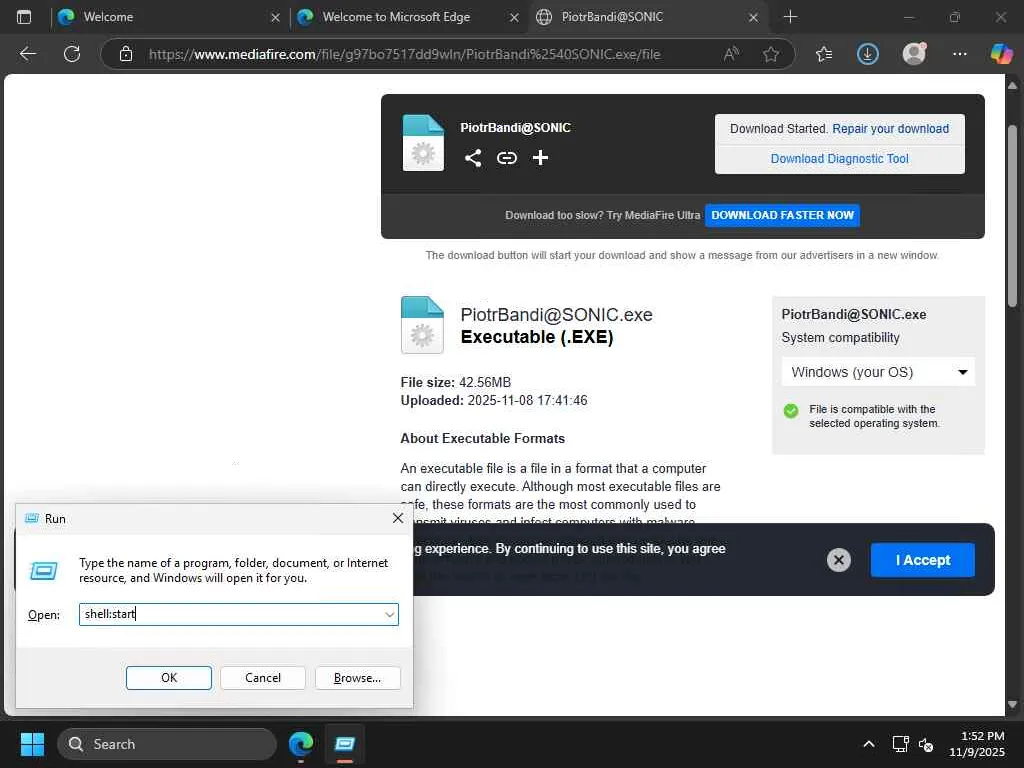Click System compatibility label
This screenshot has height=768, width=1024.
pyautogui.click(x=840, y=338)
